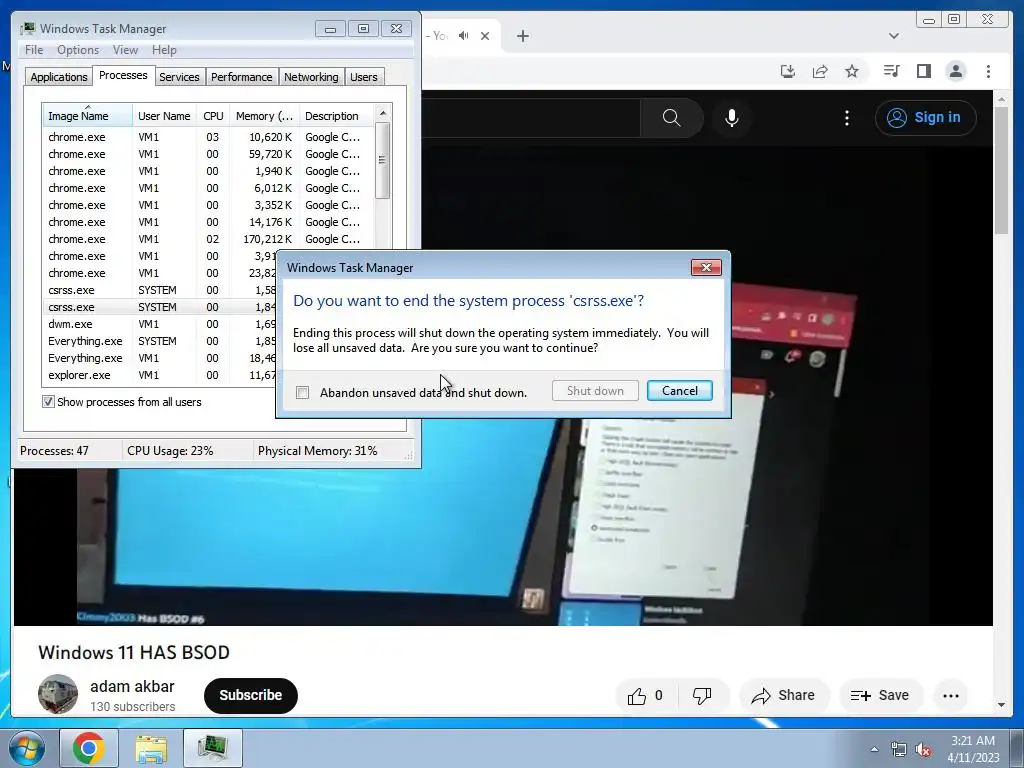Open Task Manager Help menu
This screenshot has width=1024, height=768.
click(164, 50)
